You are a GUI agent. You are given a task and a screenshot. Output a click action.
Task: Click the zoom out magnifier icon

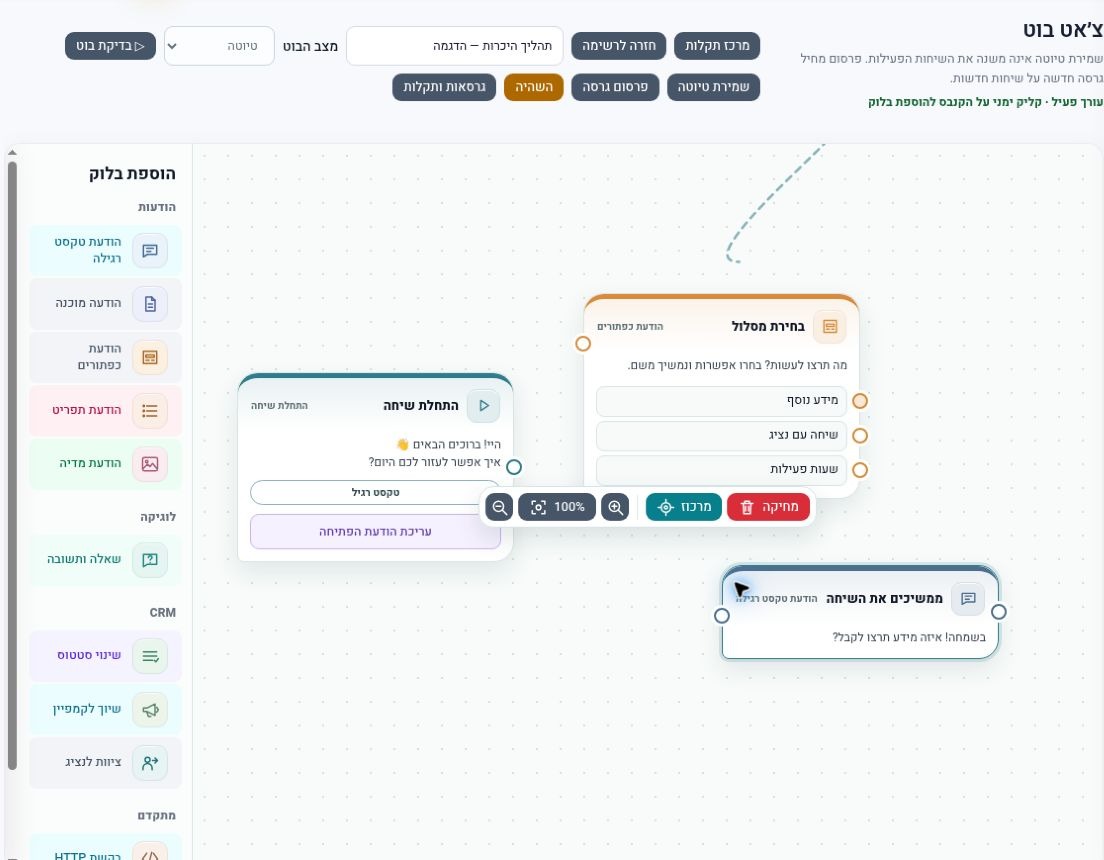coord(499,507)
